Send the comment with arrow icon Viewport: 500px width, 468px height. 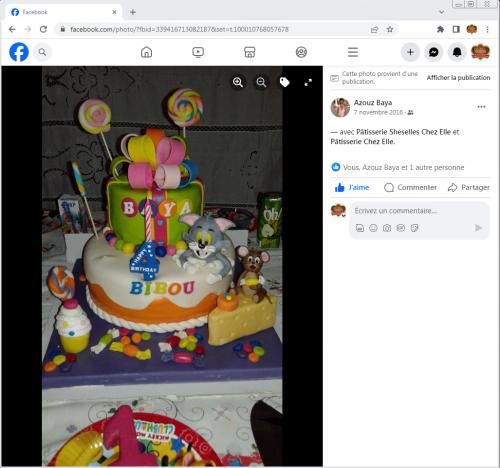(x=478, y=228)
